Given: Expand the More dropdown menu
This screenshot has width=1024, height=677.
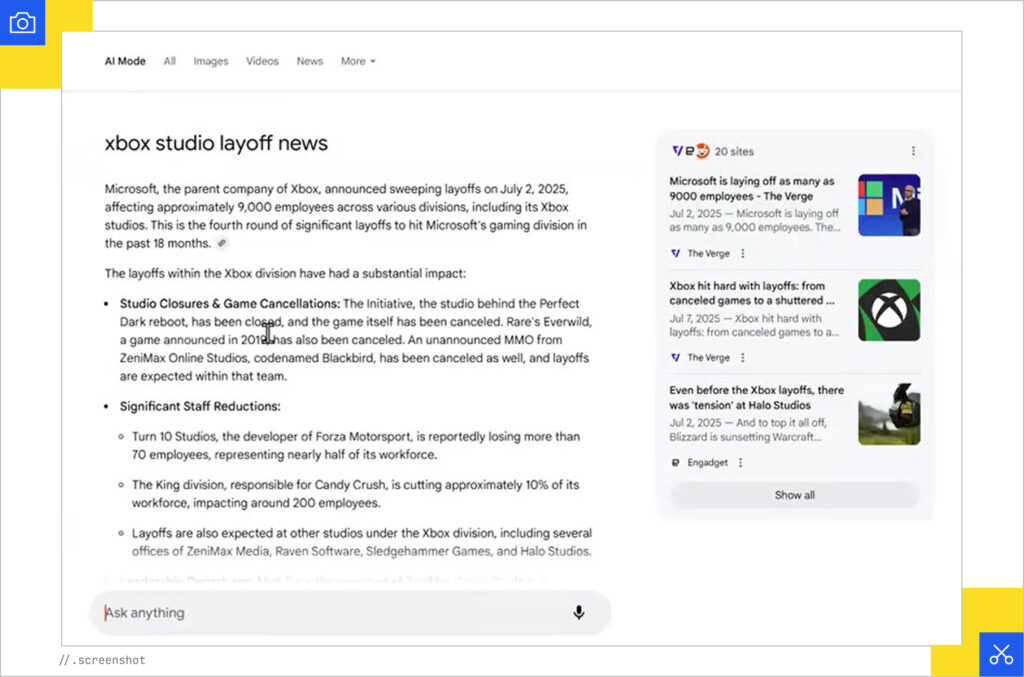Looking at the screenshot, I should (357, 61).
